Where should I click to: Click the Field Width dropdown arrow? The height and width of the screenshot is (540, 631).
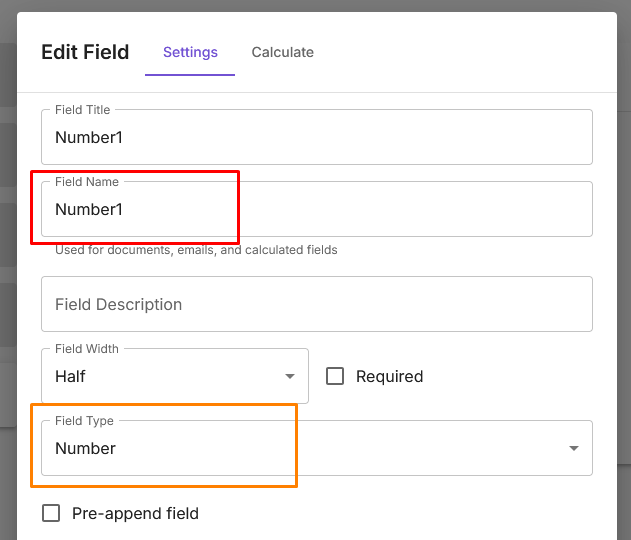coord(290,377)
